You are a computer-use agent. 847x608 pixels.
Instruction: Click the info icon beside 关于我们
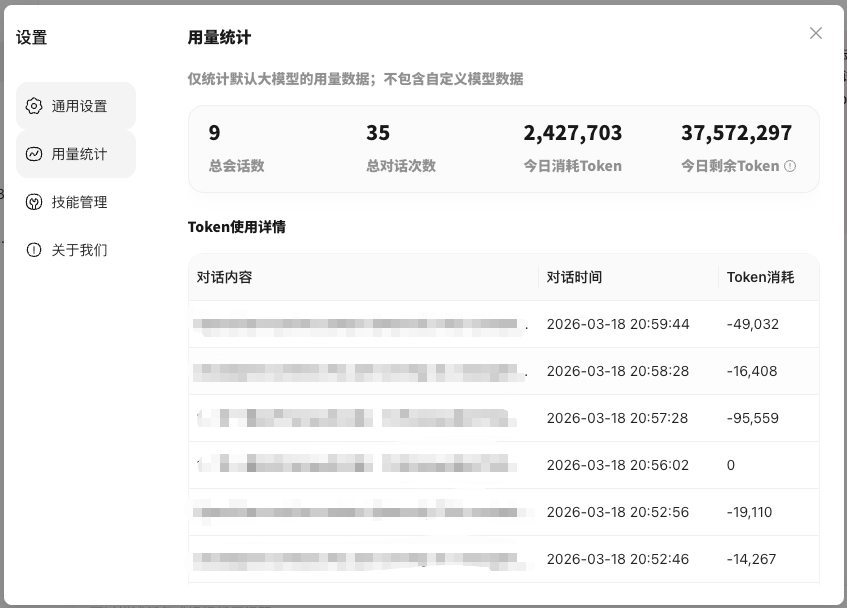33,250
